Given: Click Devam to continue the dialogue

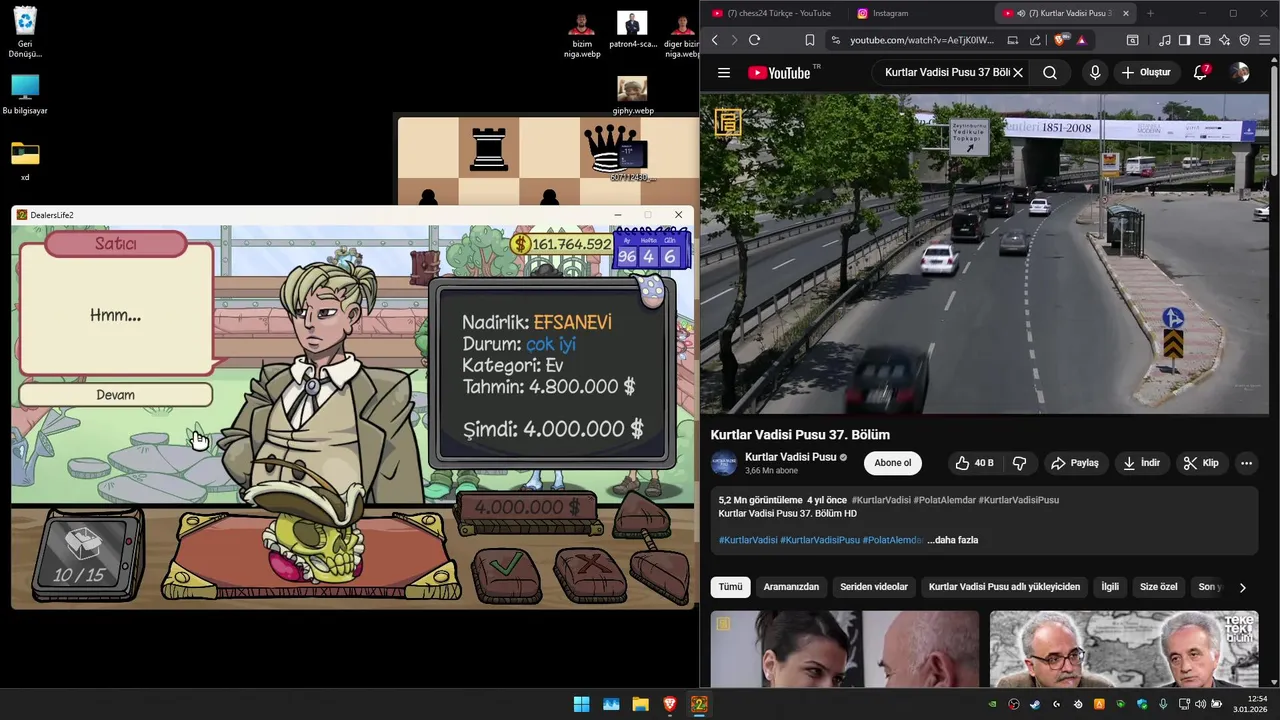Looking at the screenshot, I should click(x=115, y=395).
